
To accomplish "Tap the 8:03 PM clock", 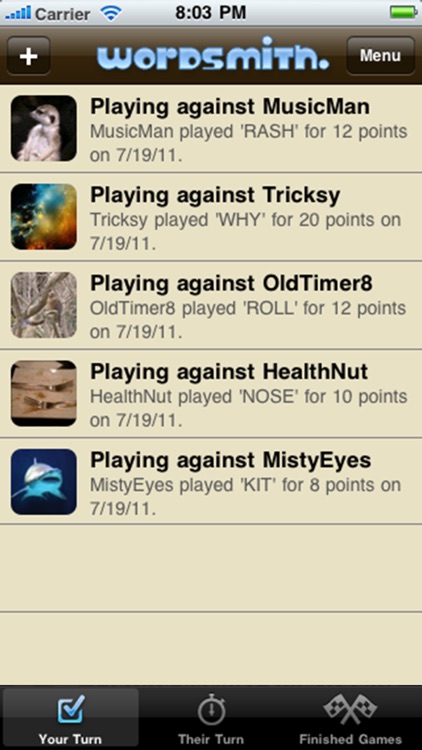I will tap(211, 13).
